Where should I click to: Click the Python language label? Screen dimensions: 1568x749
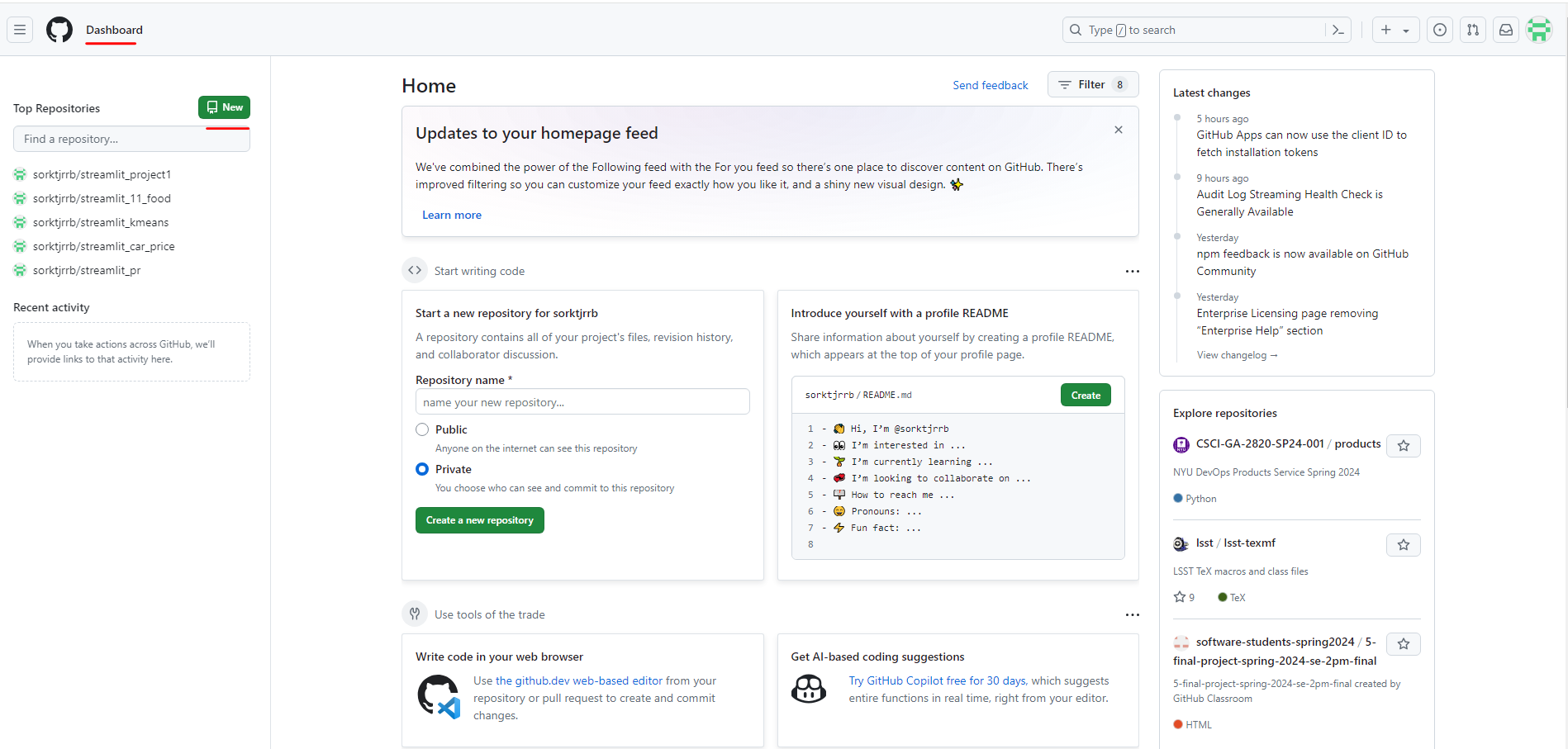1200,499
